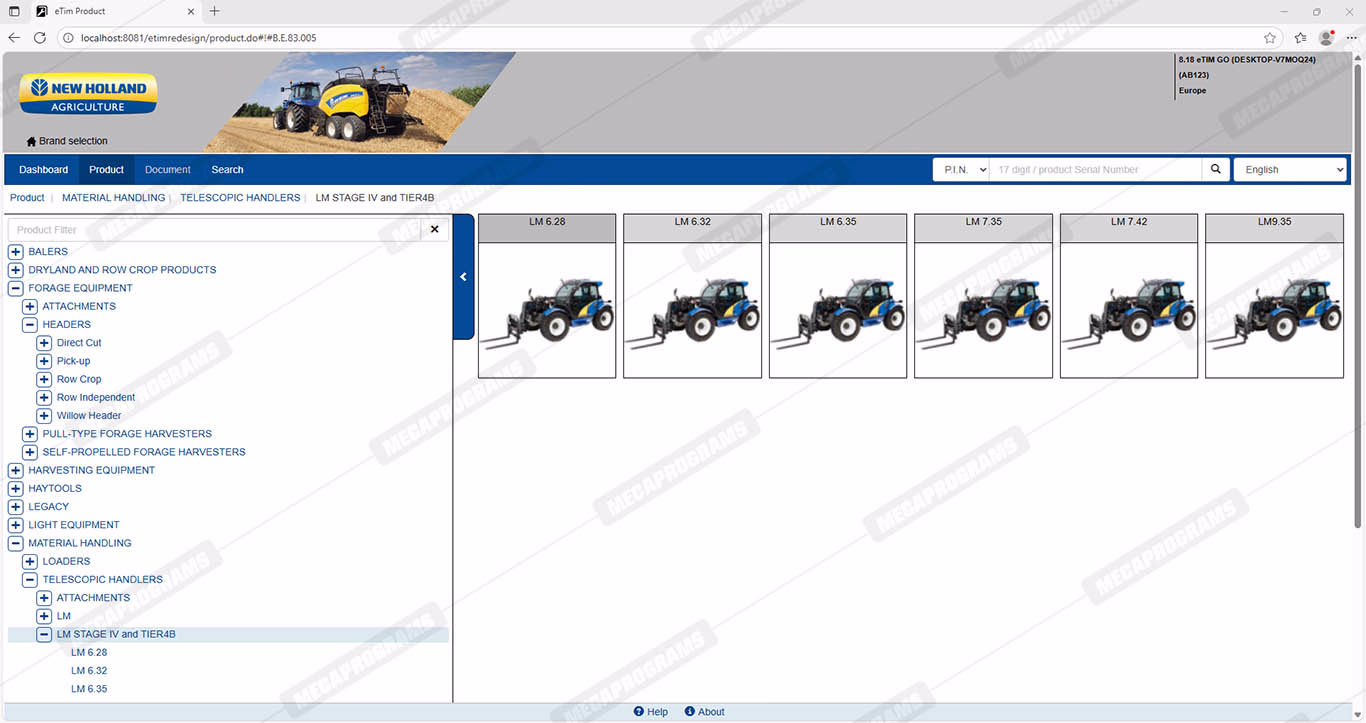
Task: Collapse the FORAGE EQUIPMENT tree node
Action: coord(16,288)
